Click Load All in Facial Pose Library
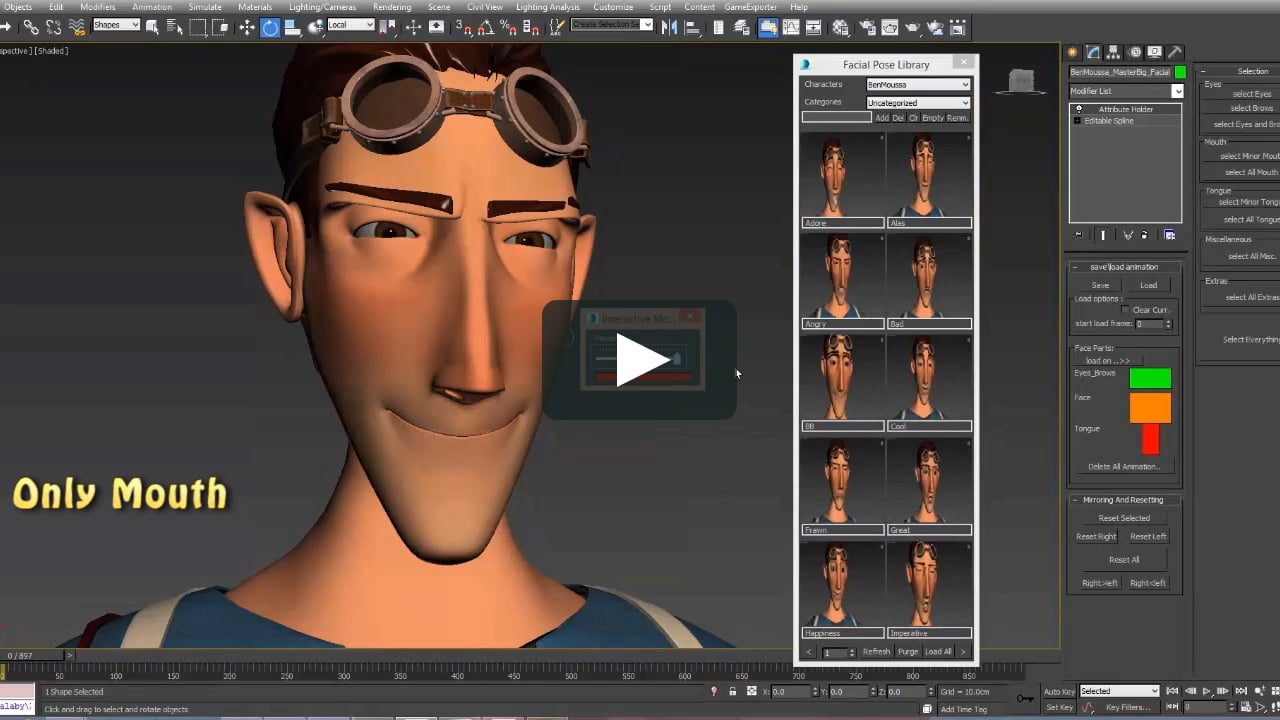The width and height of the screenshot is (1280, 720). (938, 652)
